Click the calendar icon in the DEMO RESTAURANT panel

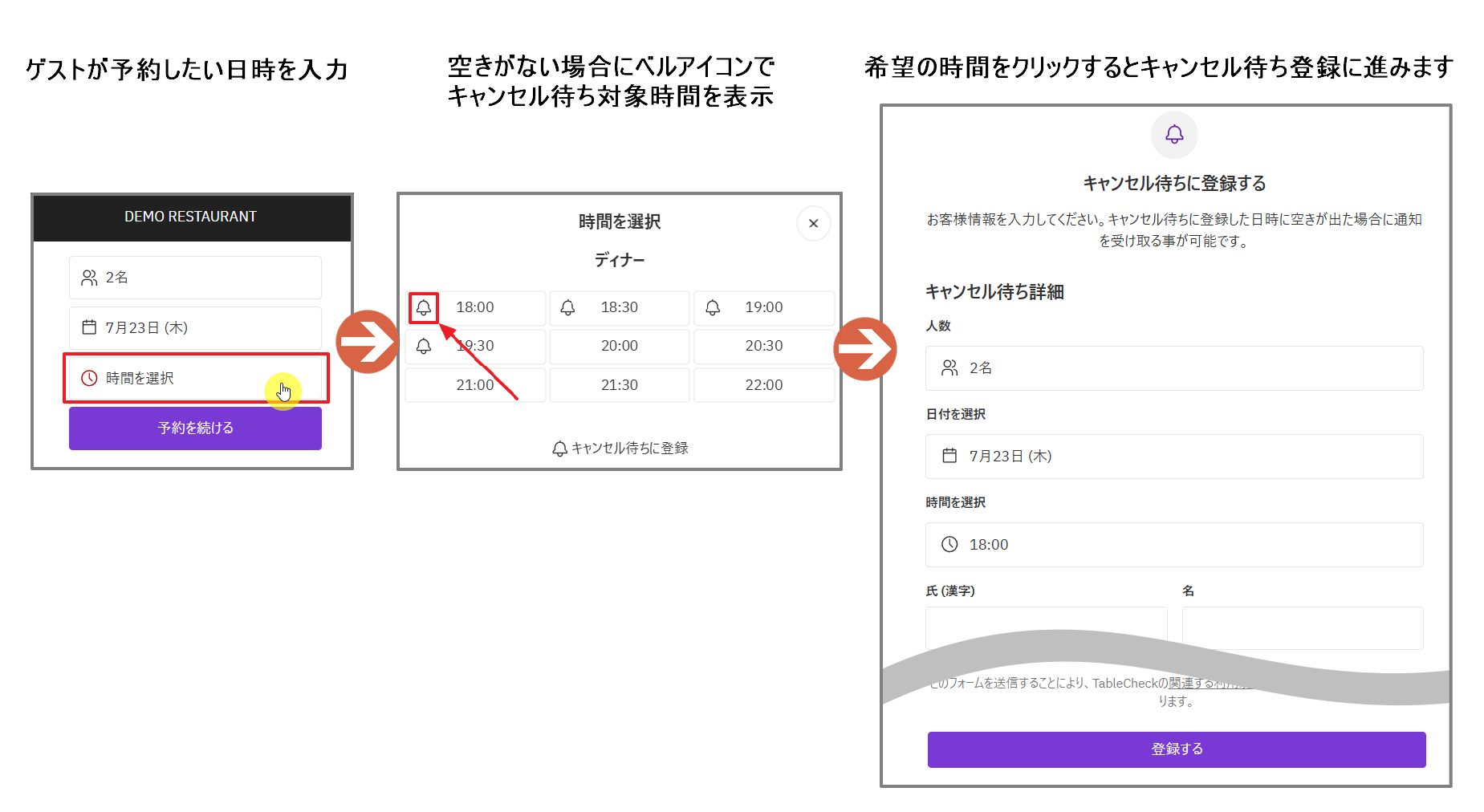click(89, 327)
